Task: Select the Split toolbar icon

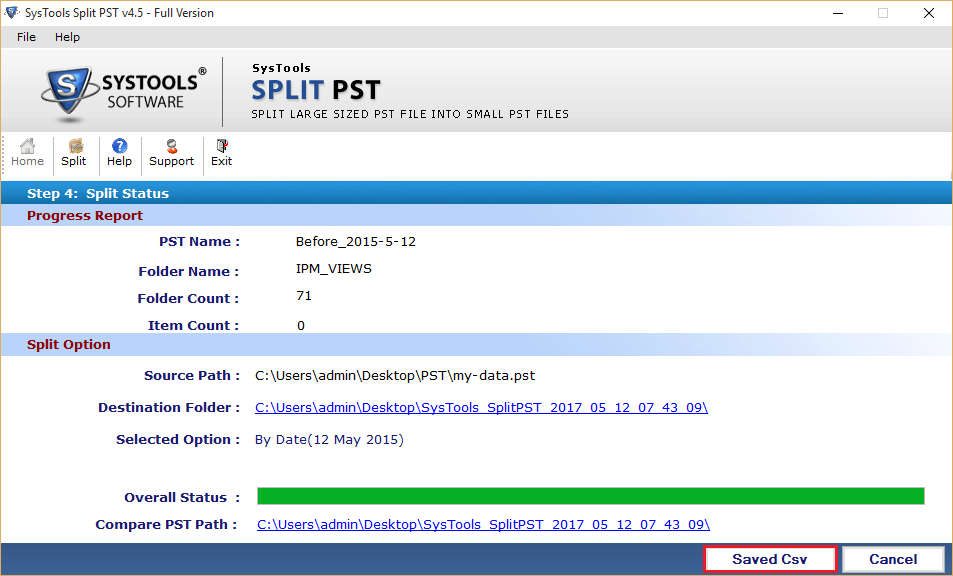Action: [x=74, y=153]
